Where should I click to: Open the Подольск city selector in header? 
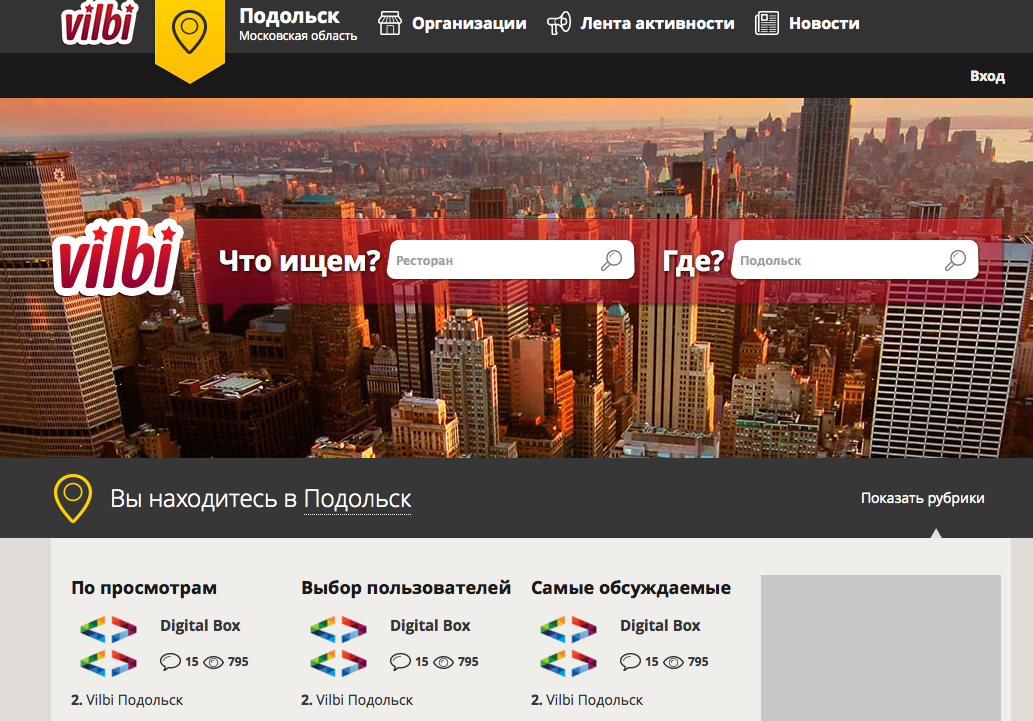289,16
